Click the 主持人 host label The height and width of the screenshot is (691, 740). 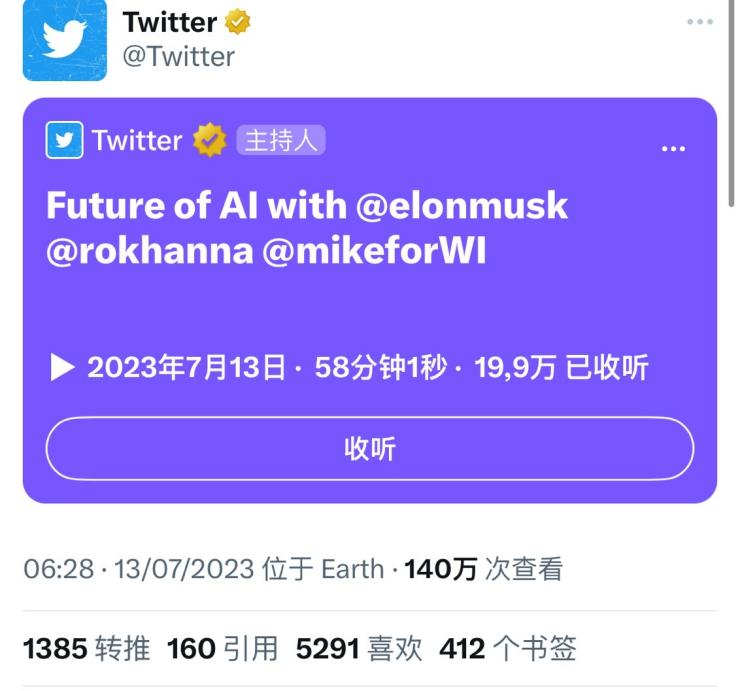(x=281, y=140)
